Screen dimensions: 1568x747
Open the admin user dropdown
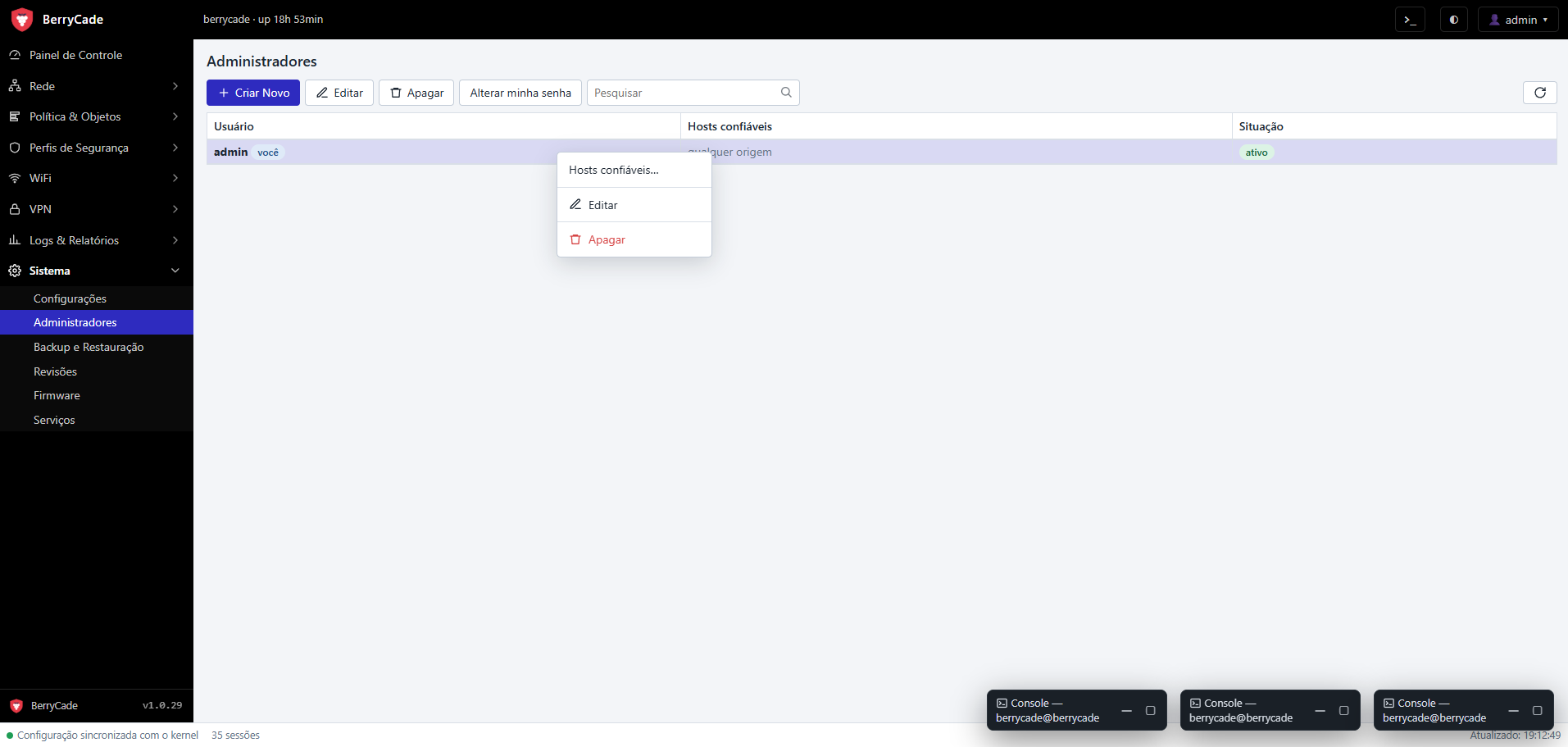tap(1518, 20)
